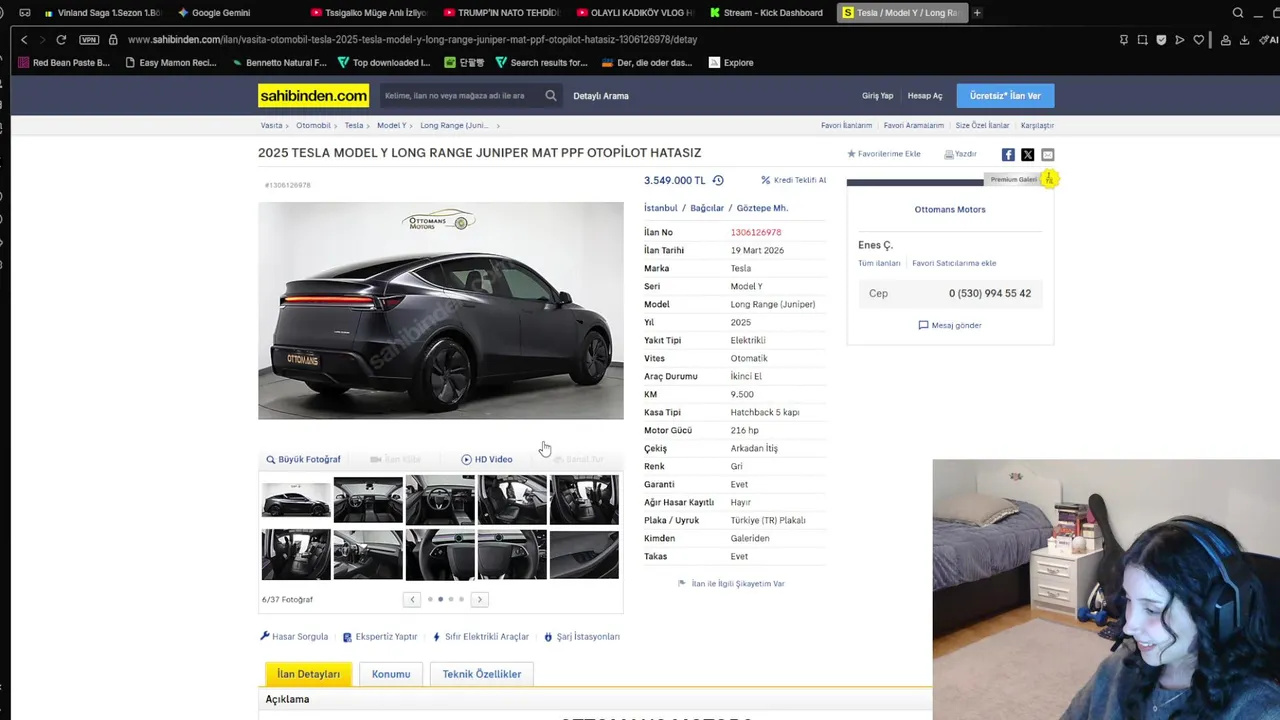Go to previous gallery thumbnail page arrow
The image size is (1280, 720).
coord(412,600)
